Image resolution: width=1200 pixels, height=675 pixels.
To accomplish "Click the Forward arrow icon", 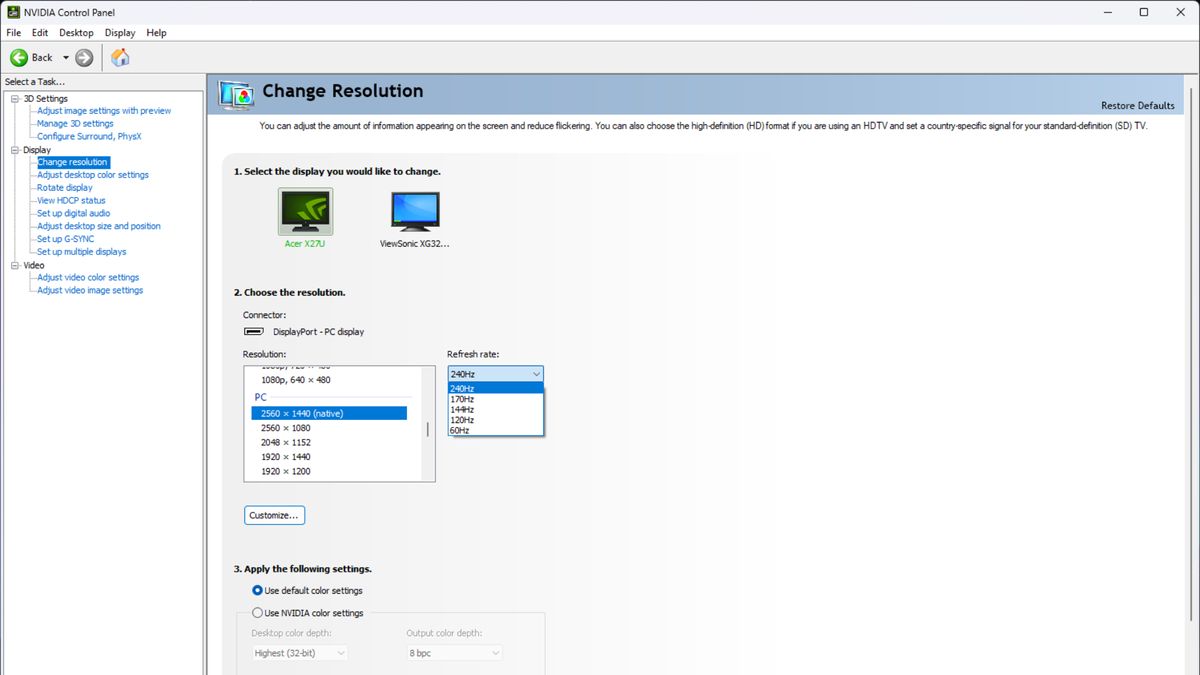I will click(85, 57).
